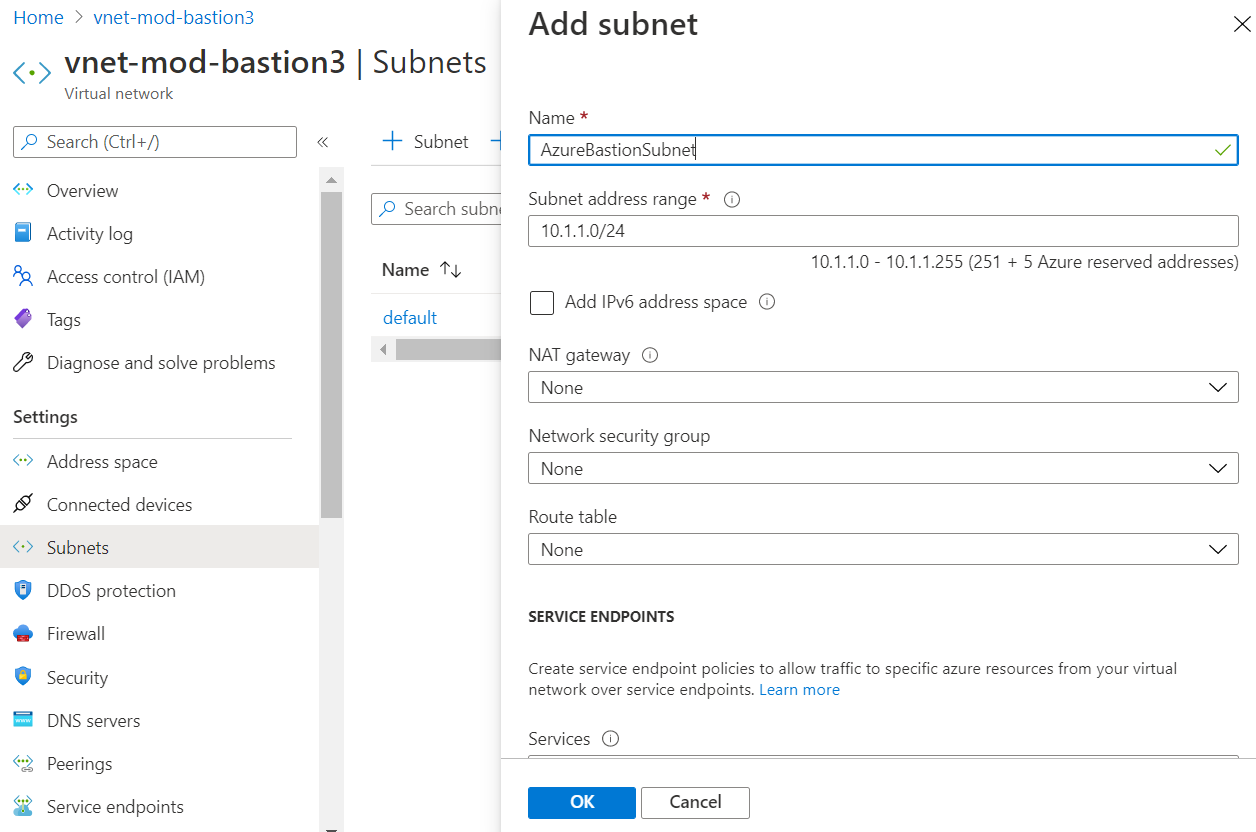Click the DNS servers icon

click(23, 720)
